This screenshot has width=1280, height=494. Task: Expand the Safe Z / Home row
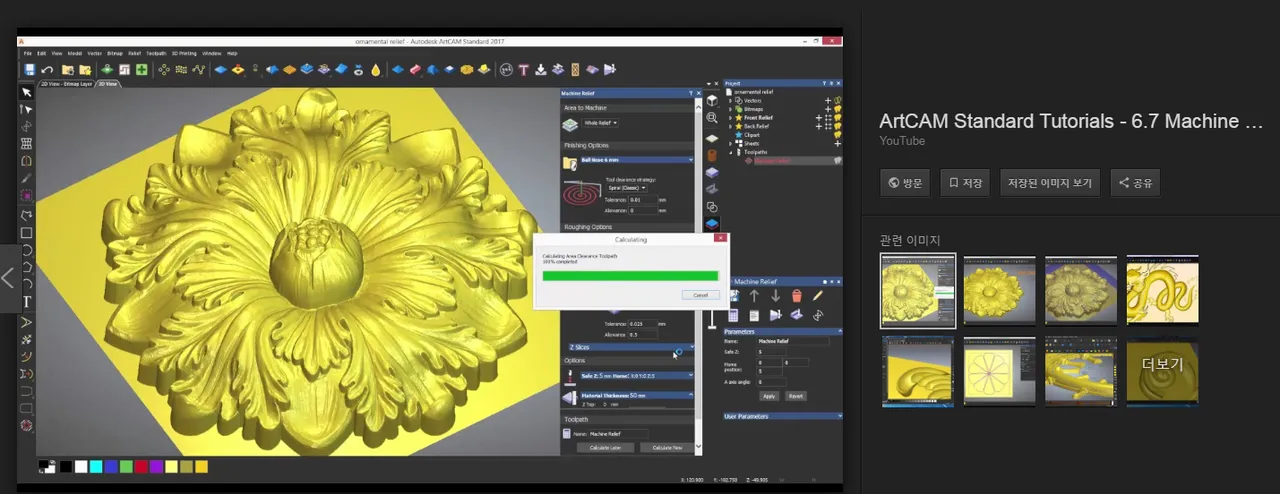(691, 375)
